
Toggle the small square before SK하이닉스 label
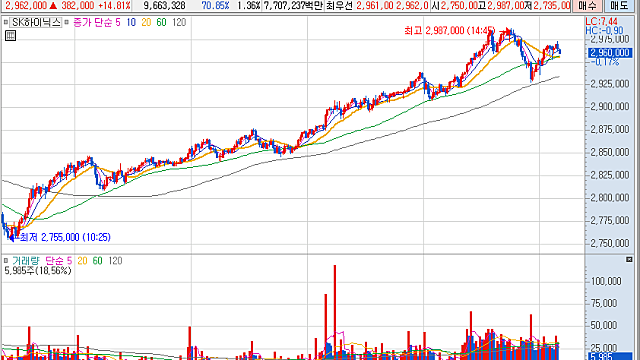(x=6, y=22)
